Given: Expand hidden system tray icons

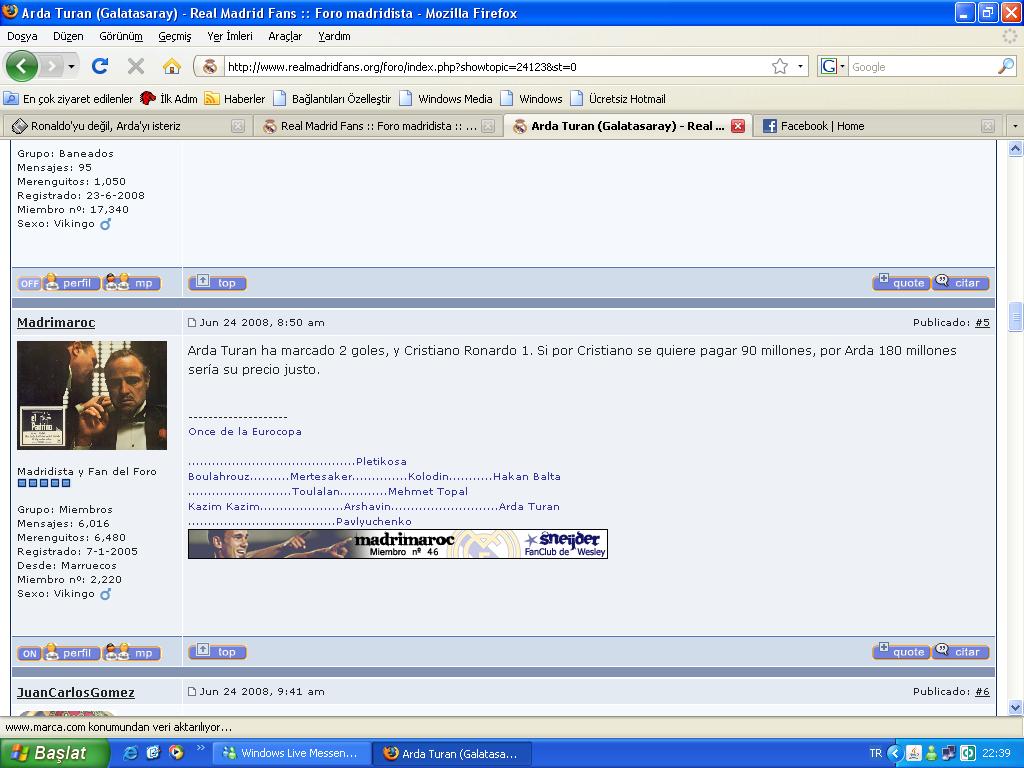Looking at the screenshot, I should (x=895, y=754).
